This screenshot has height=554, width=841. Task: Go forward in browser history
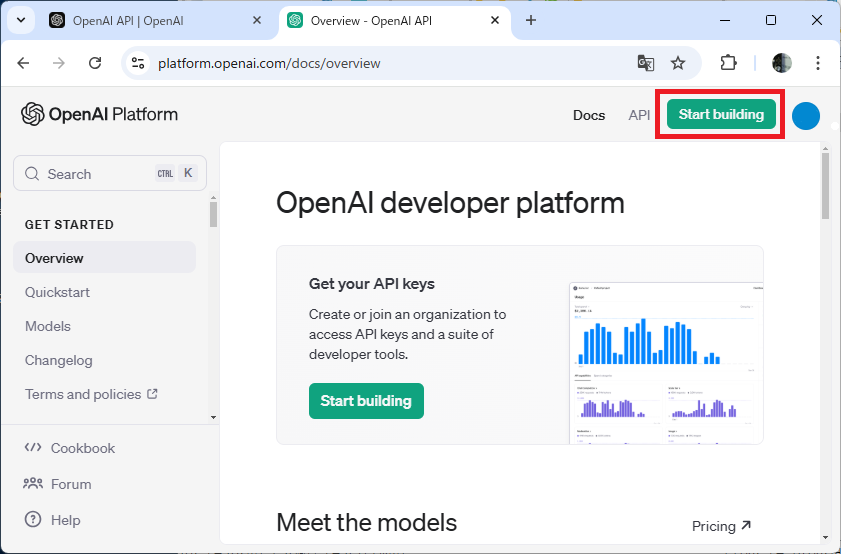coord(59,63)
